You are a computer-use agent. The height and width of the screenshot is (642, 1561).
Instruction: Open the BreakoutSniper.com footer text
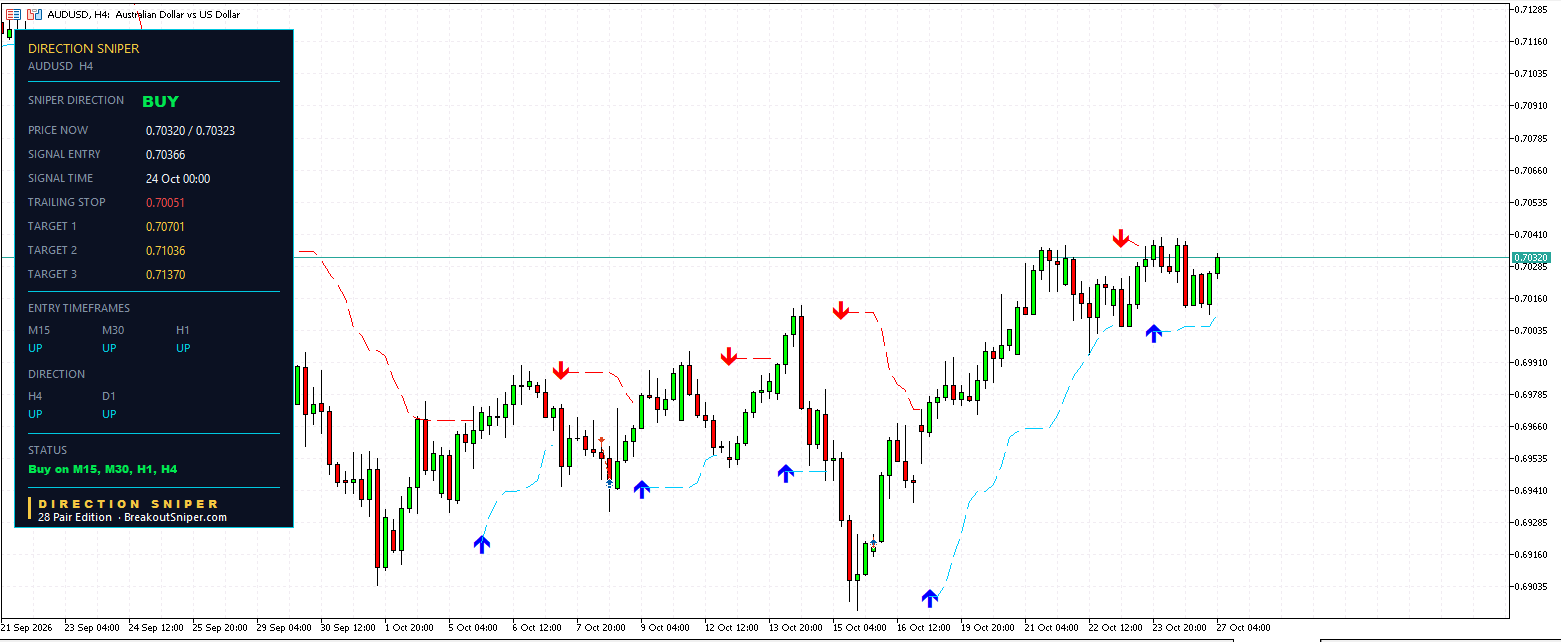click(175, 518)
